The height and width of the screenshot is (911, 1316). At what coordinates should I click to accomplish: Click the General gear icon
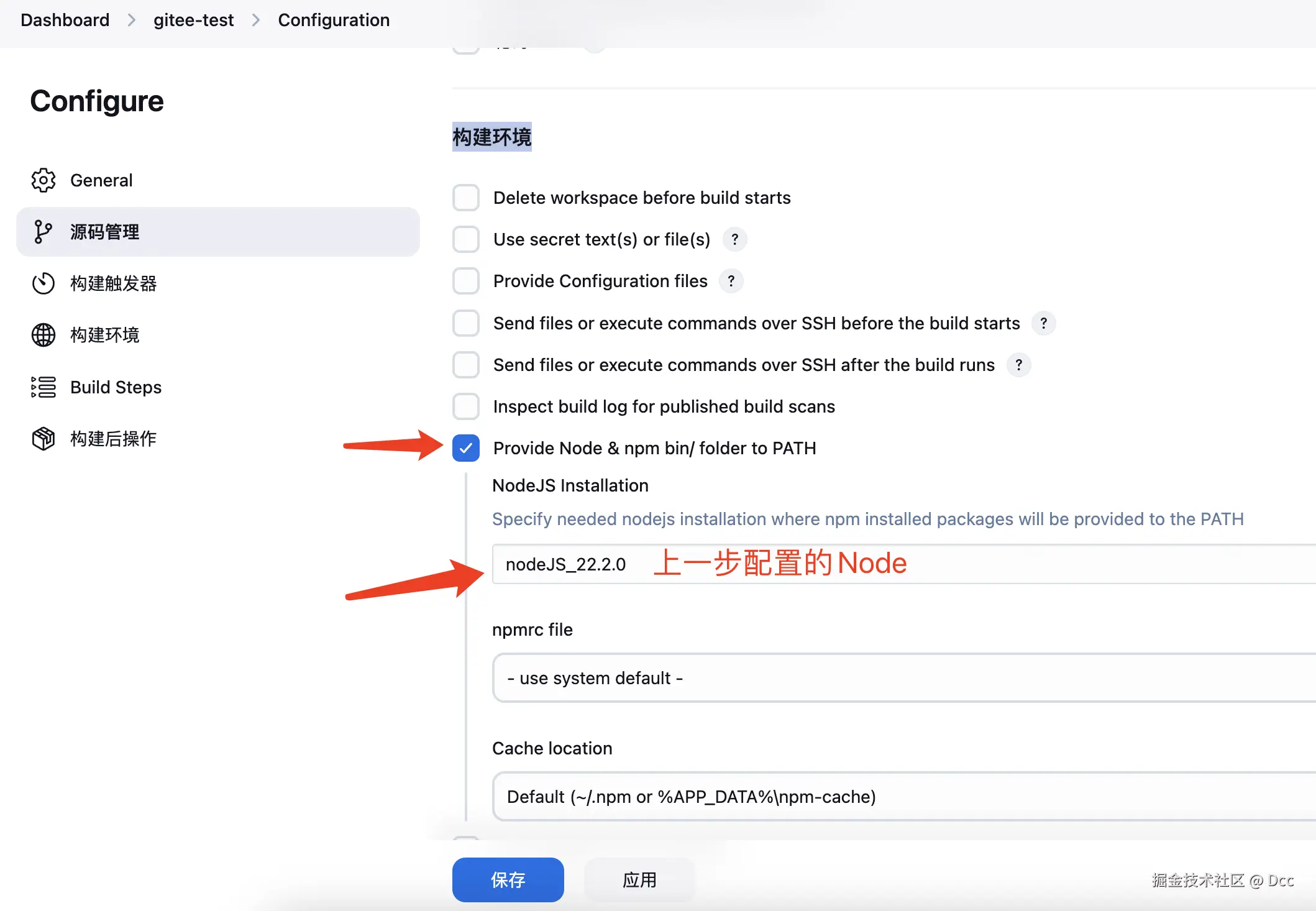(x=43, y=180)
